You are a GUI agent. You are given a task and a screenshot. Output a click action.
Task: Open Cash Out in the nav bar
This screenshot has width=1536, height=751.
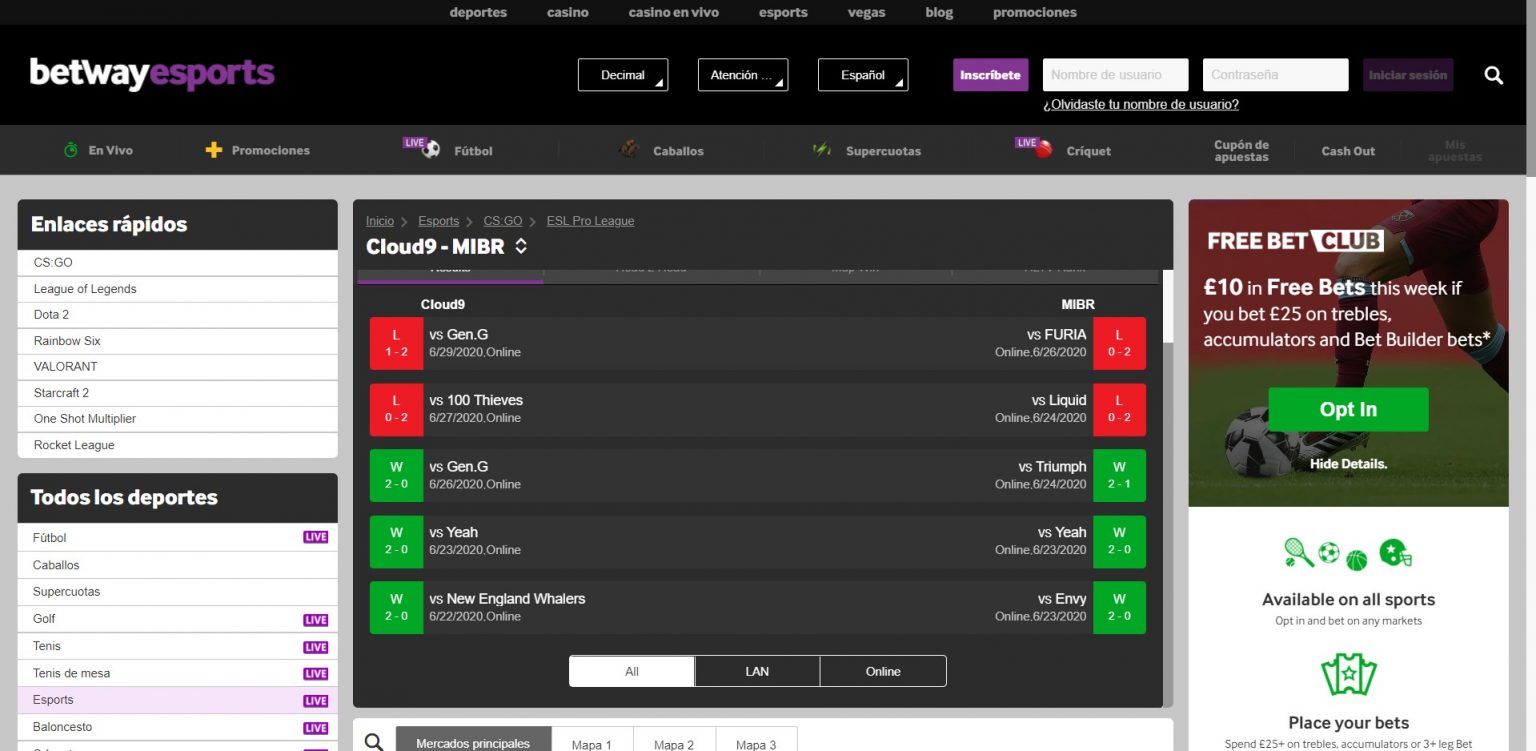[x=1348, y=151]
